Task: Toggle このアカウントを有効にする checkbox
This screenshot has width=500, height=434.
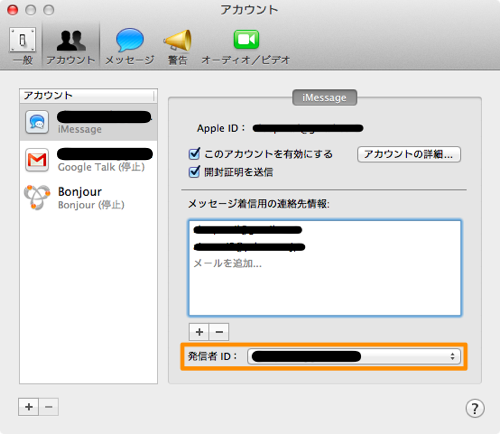Action: pyautogui.click(x=194, y=154)
